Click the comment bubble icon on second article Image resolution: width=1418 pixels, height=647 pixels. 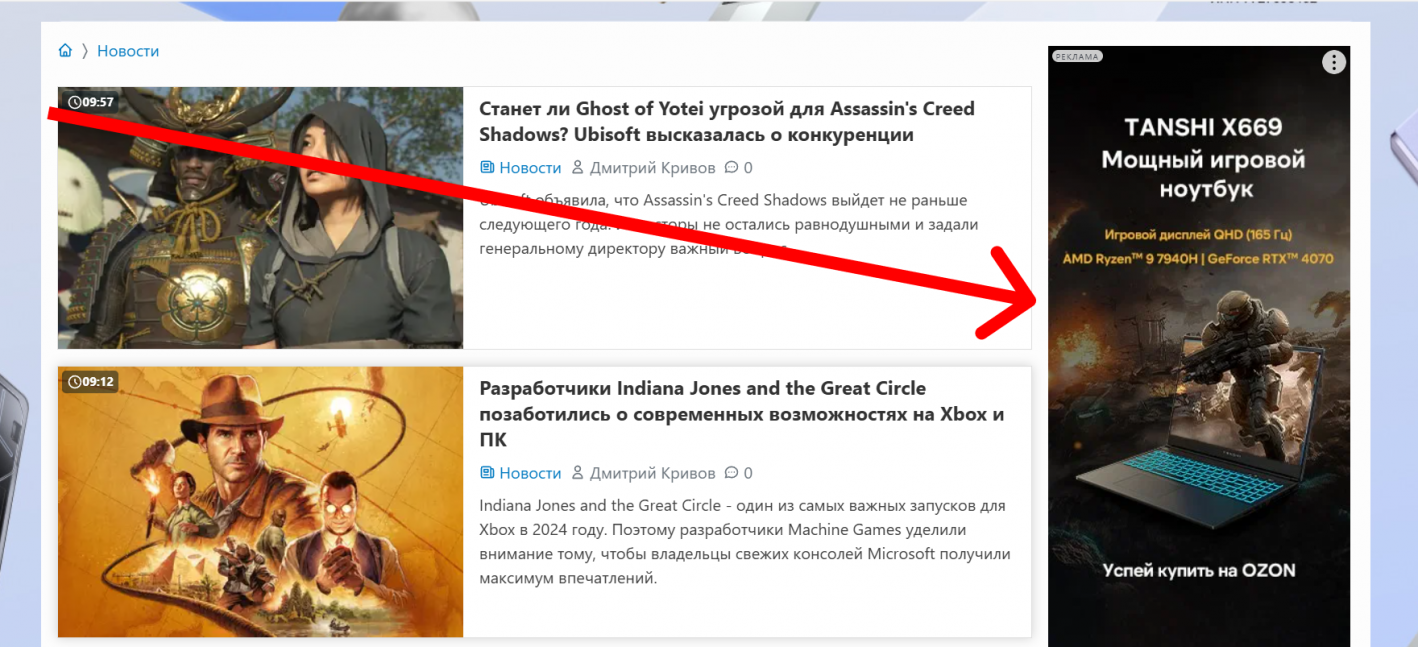[731, 473]
